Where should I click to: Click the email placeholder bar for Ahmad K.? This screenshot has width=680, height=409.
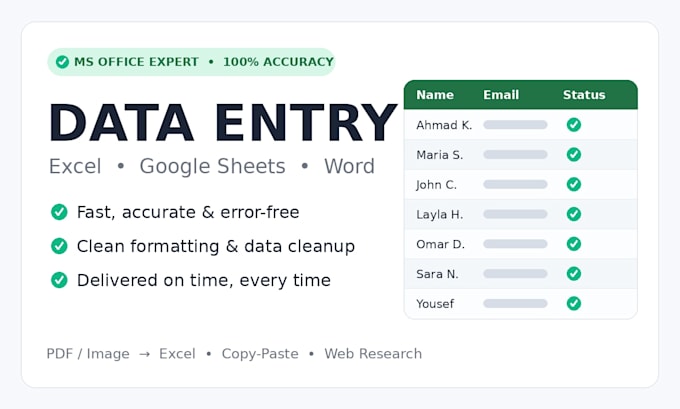[x=515, y=125]
